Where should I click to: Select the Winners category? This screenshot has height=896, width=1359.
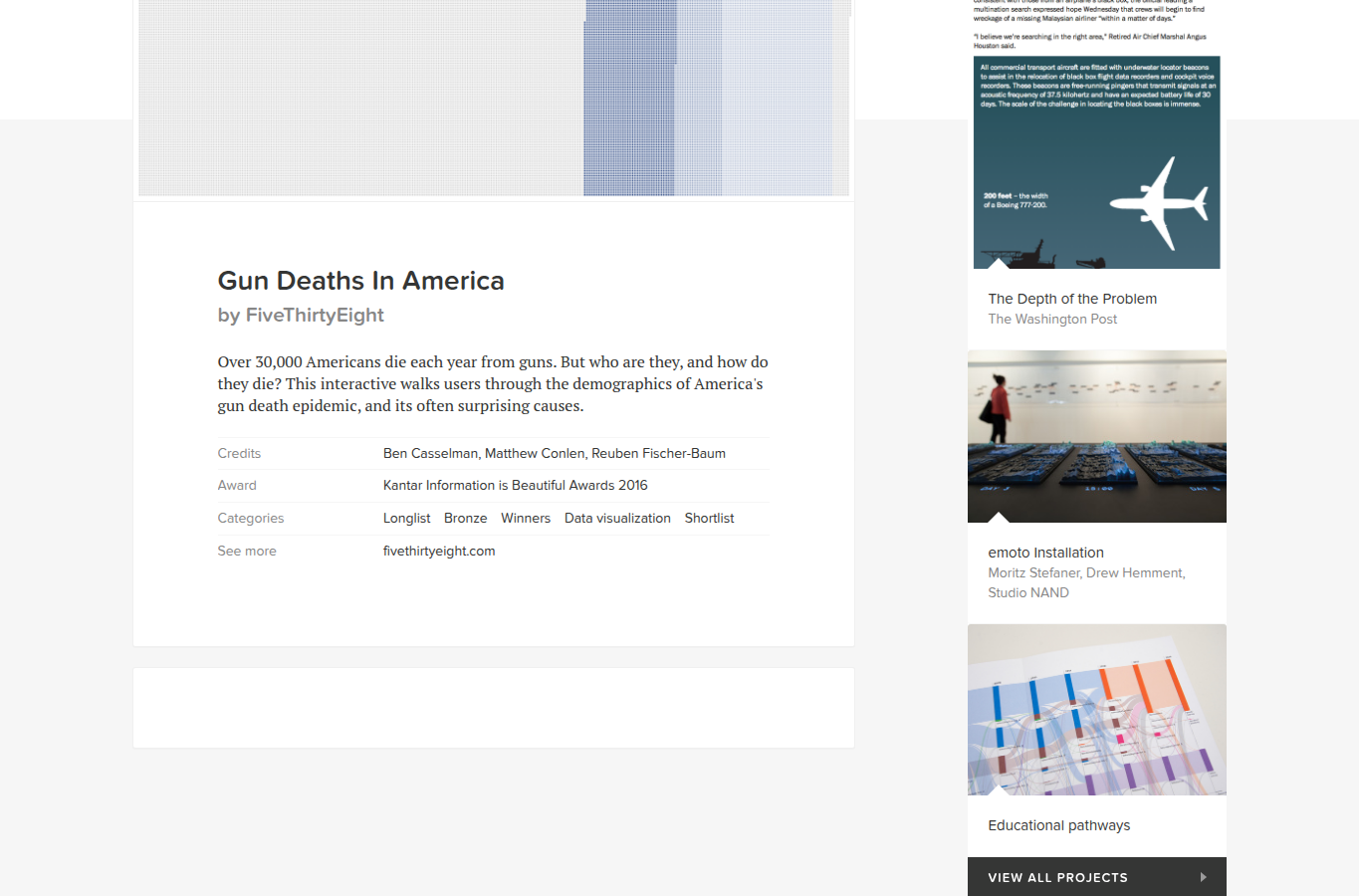pos(526,518)
